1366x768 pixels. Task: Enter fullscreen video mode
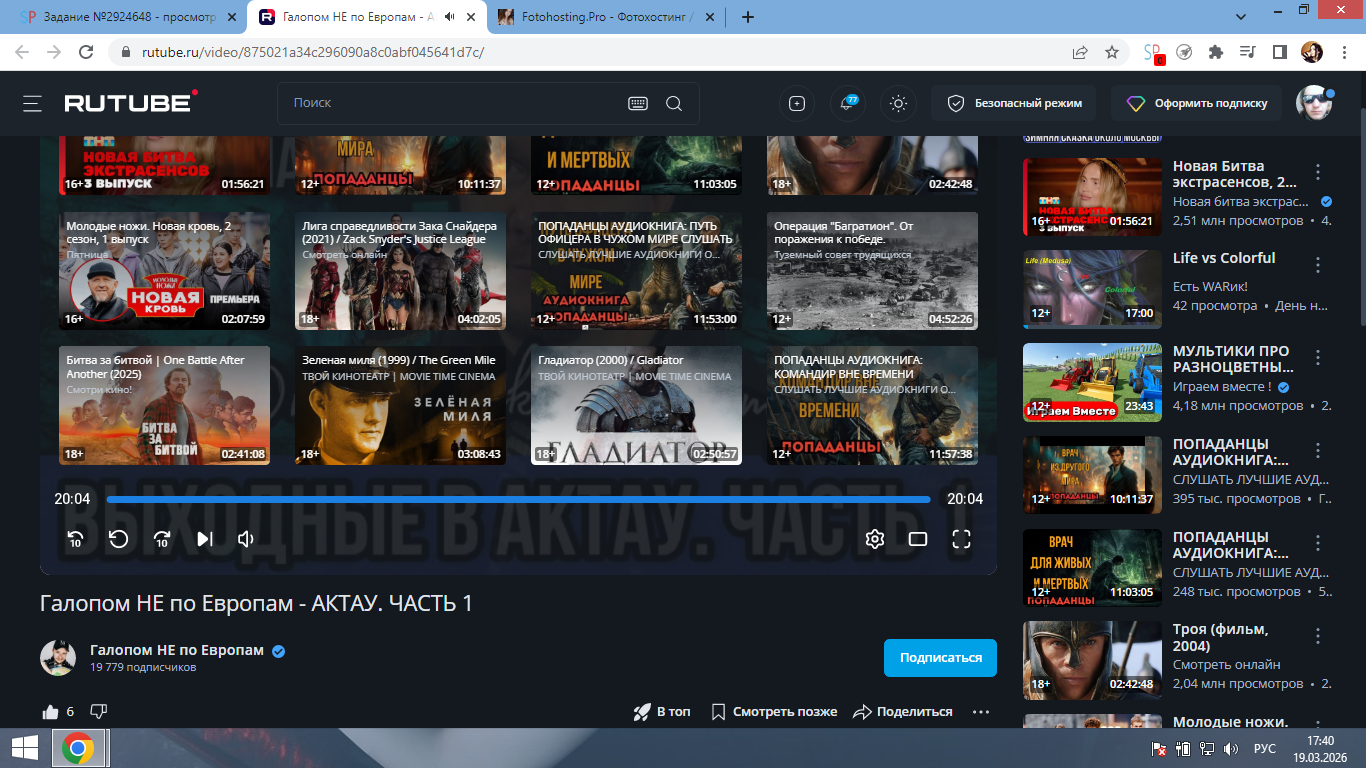[961, 540]
